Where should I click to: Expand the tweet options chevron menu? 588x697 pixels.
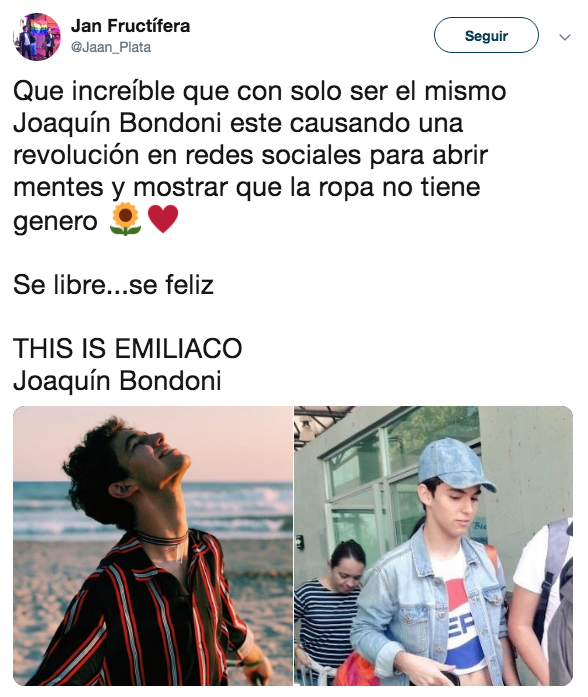[x=565, y=37]
